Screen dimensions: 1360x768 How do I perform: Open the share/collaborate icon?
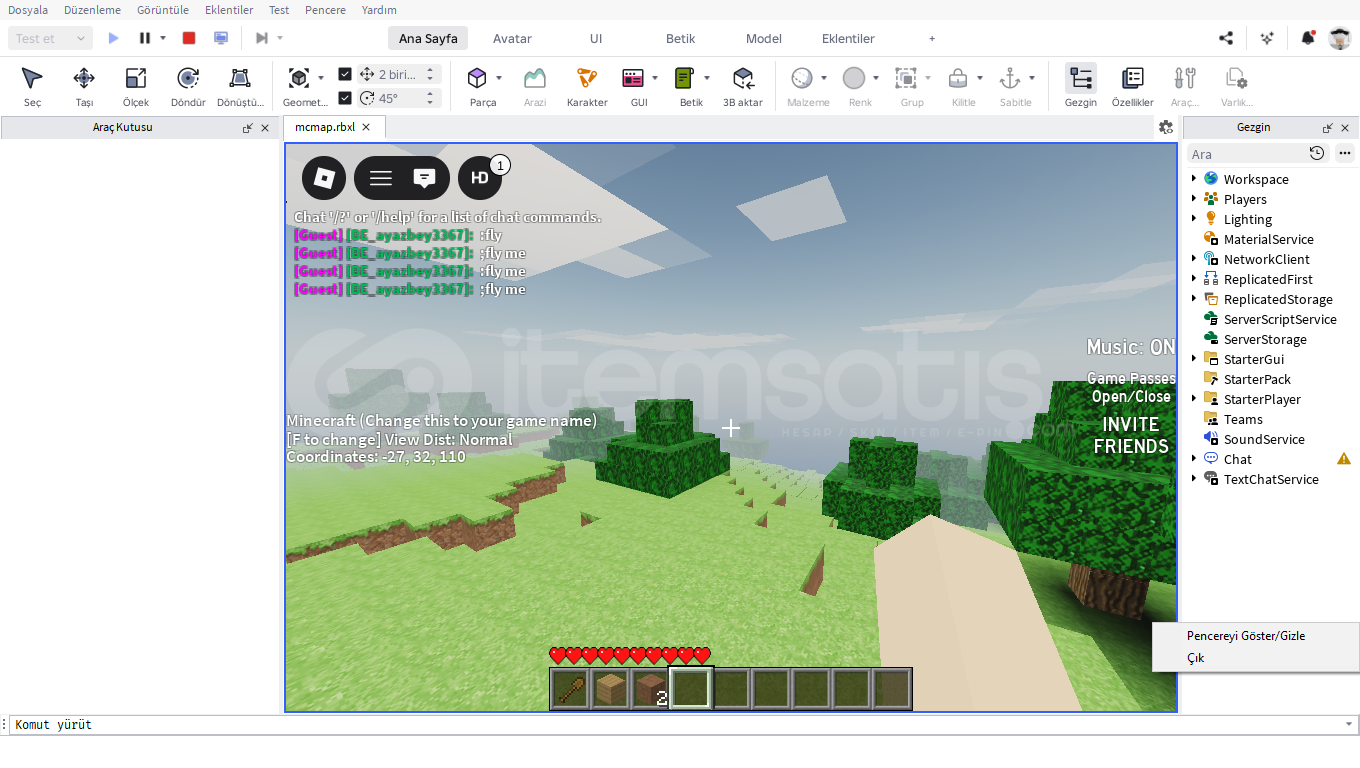[1226, 38]
